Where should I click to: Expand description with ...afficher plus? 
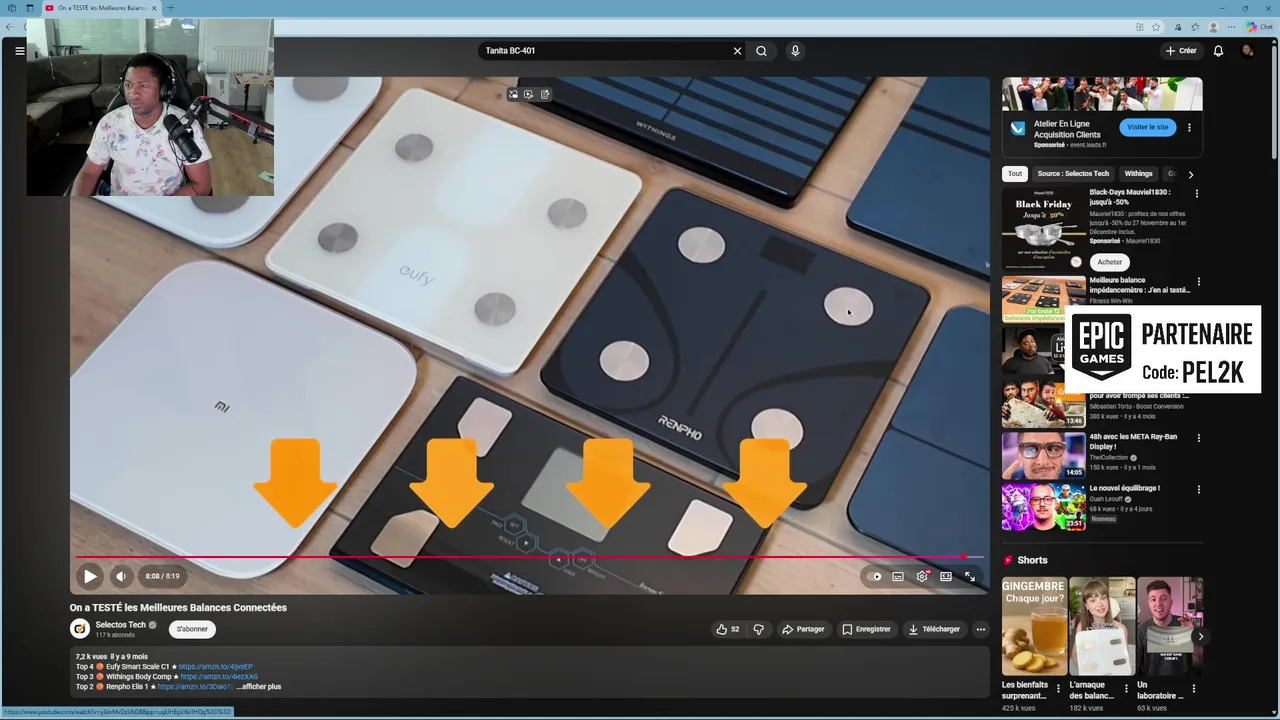pyautogui.click(x=259, y=686)
